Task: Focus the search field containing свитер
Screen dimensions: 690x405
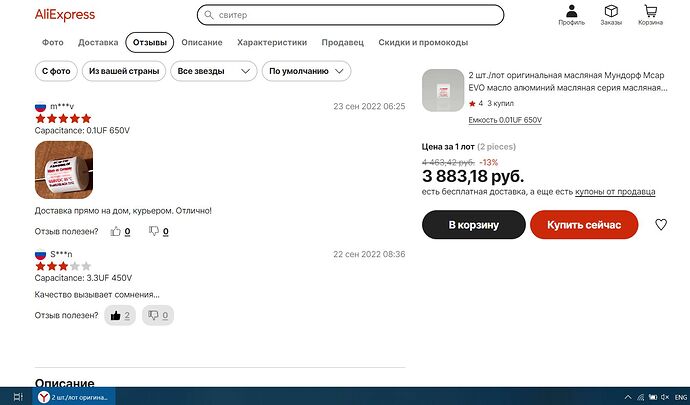Action: click(350, 15)
